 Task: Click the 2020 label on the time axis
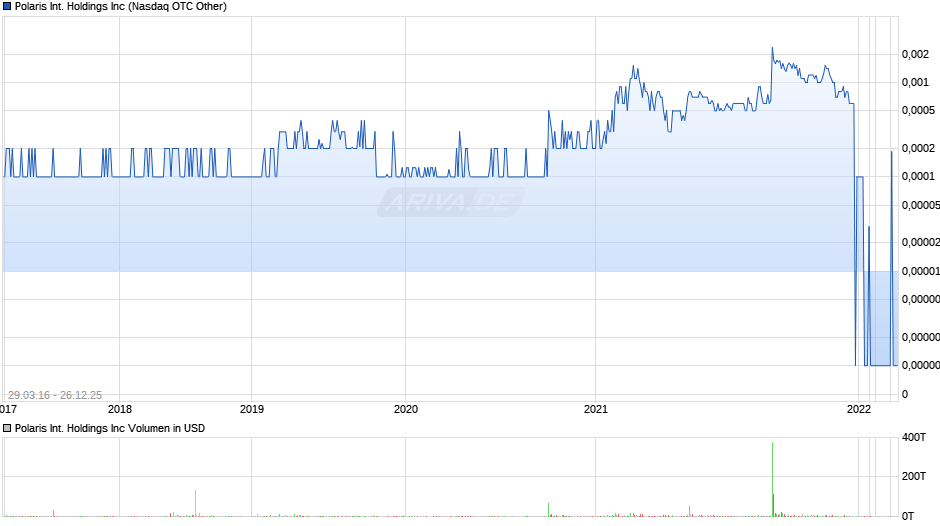point(405,410)
